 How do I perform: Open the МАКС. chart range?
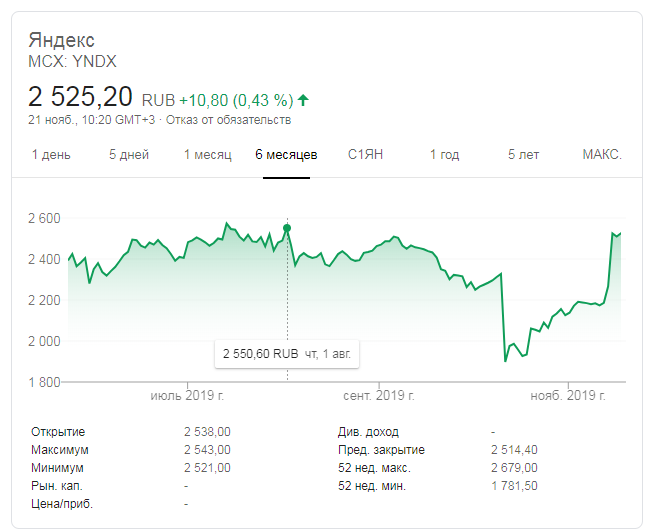602,154
